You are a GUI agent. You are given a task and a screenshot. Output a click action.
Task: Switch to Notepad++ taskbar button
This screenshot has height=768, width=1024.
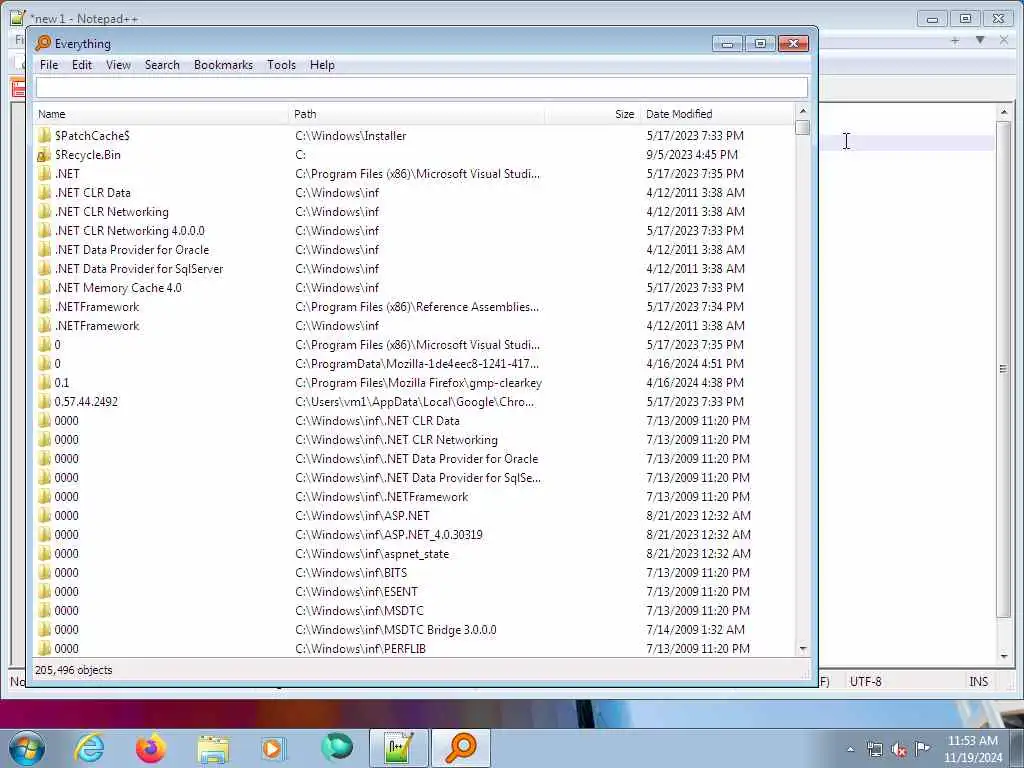tap(398, 748)
